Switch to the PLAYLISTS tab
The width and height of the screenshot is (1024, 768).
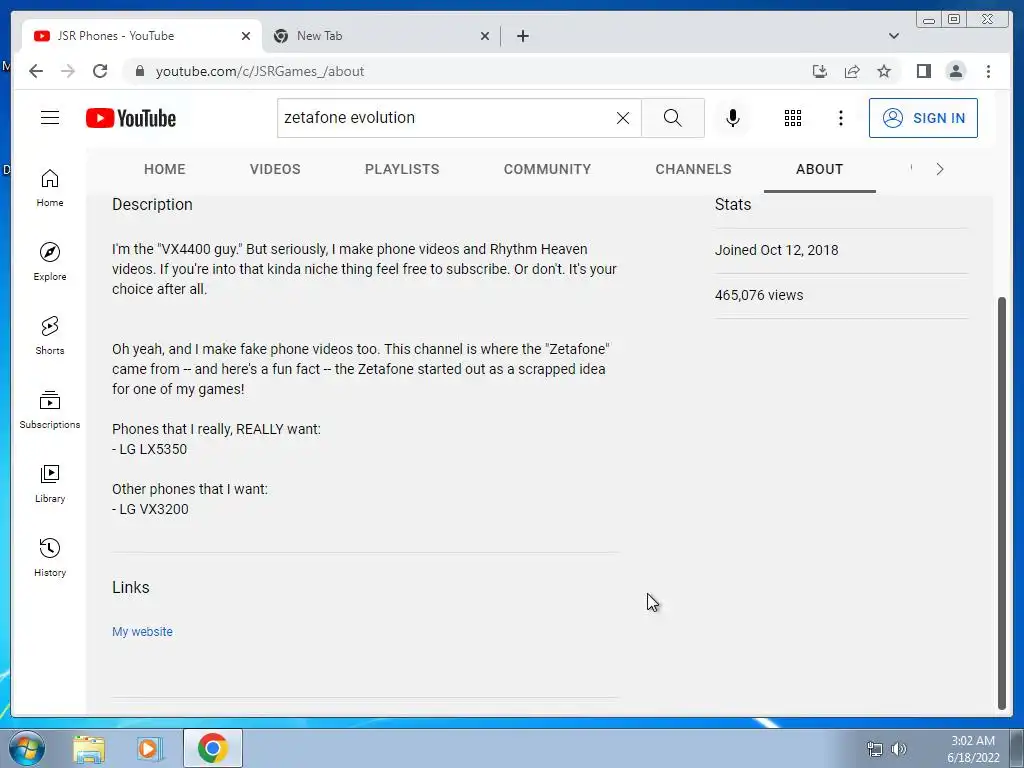click(x=402, y=169)
